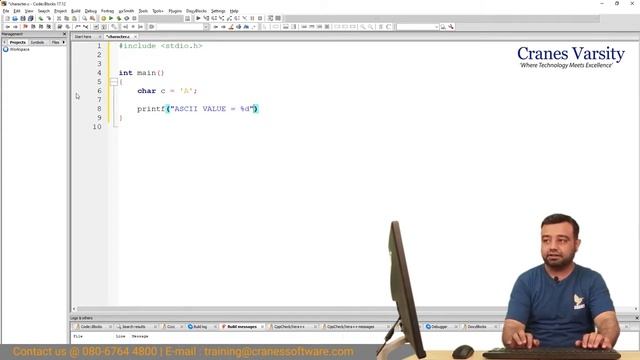Open the Plugins menu
Screen dimensions: 640x360
point(175,11)
